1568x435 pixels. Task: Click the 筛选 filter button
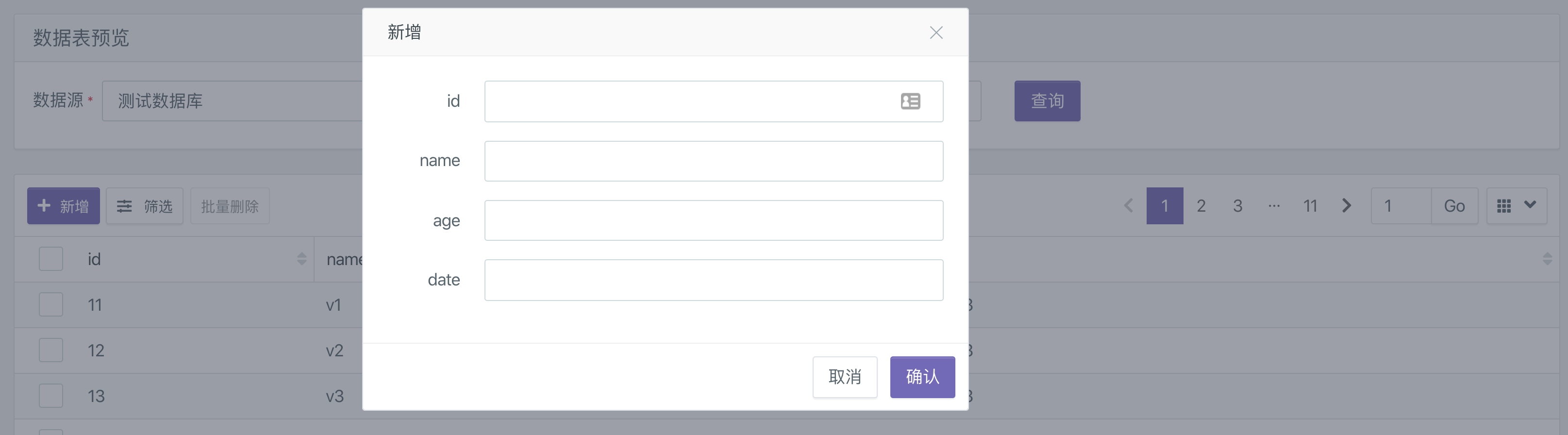click(145, 206)
